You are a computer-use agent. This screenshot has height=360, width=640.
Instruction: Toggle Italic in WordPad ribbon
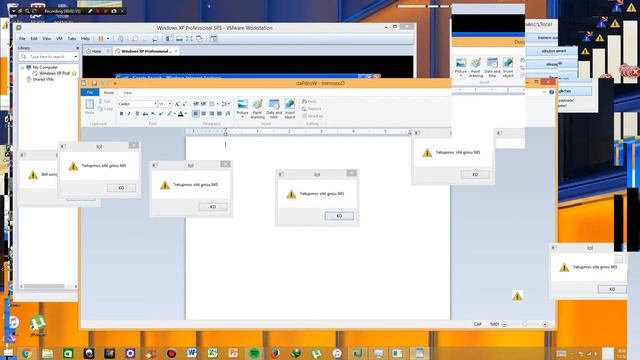coord(129,113)
